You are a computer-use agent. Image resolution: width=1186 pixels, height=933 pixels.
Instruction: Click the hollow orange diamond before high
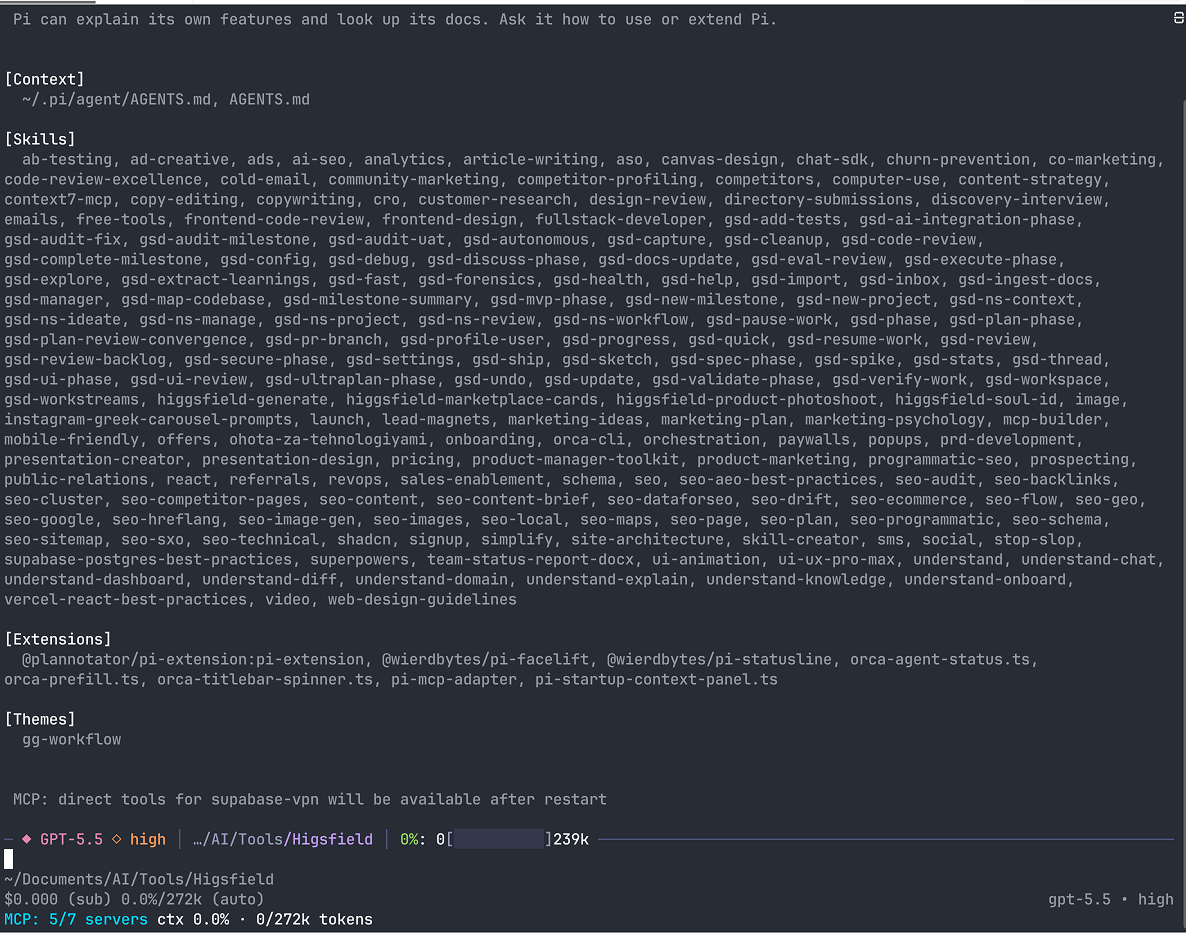click(x=116, y=839)
